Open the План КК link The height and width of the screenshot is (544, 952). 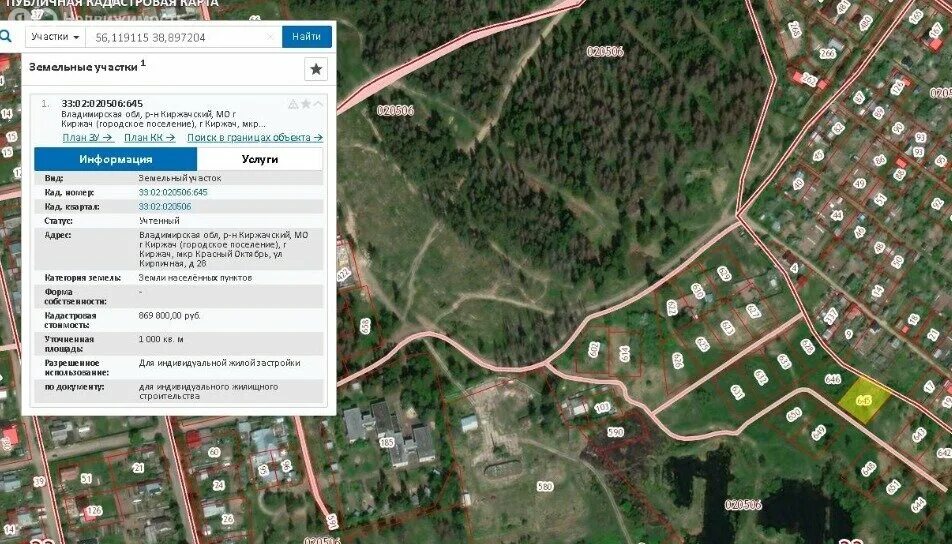(149, 138)
